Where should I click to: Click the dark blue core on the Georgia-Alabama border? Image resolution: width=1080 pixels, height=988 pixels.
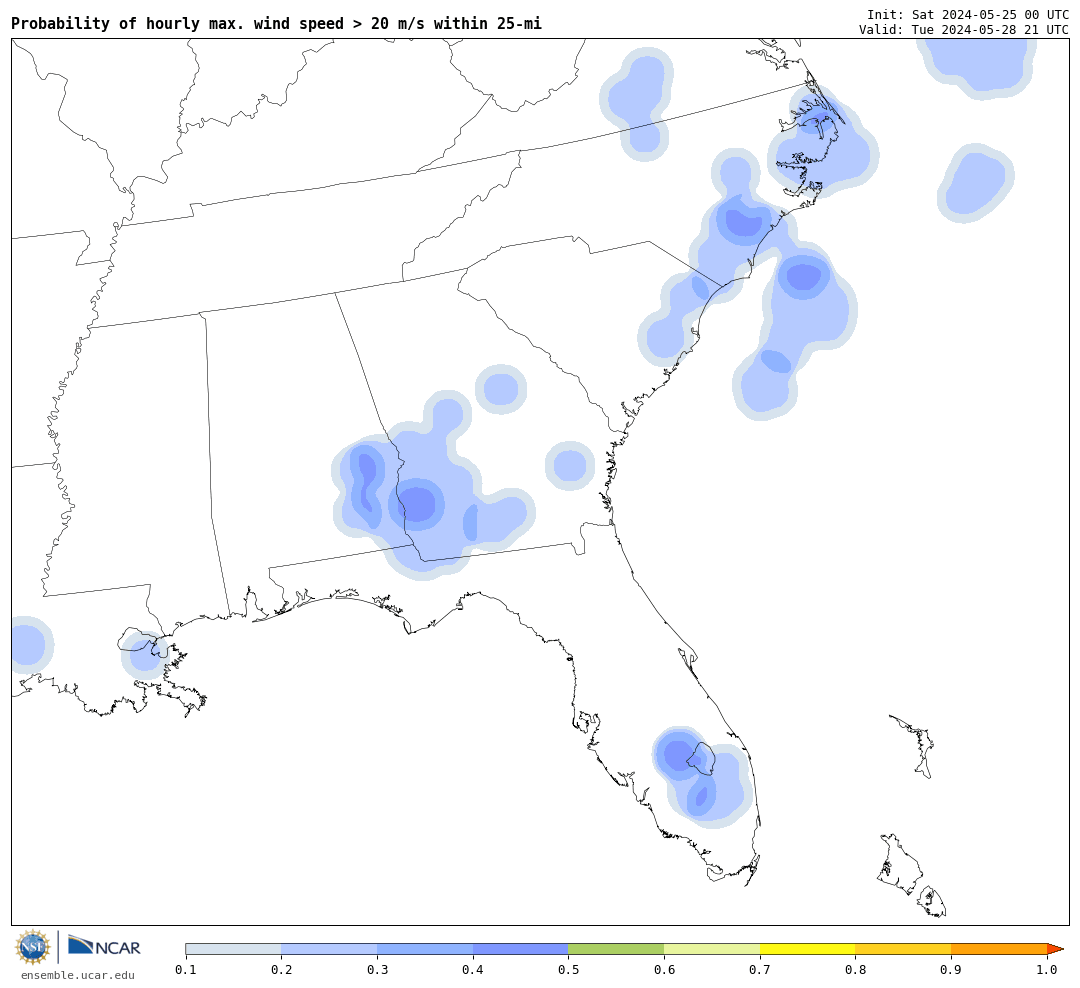point(418,504)
